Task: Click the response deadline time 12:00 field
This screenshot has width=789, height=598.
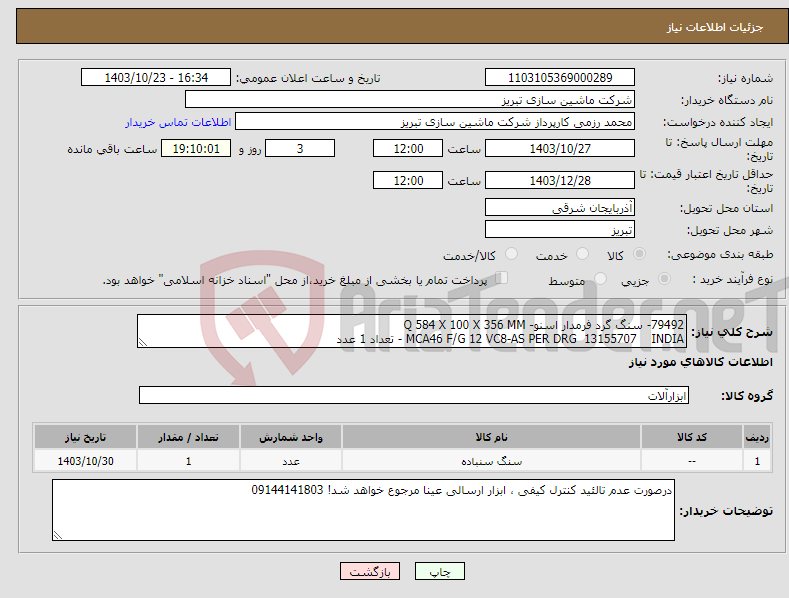Action: [408, 148]
